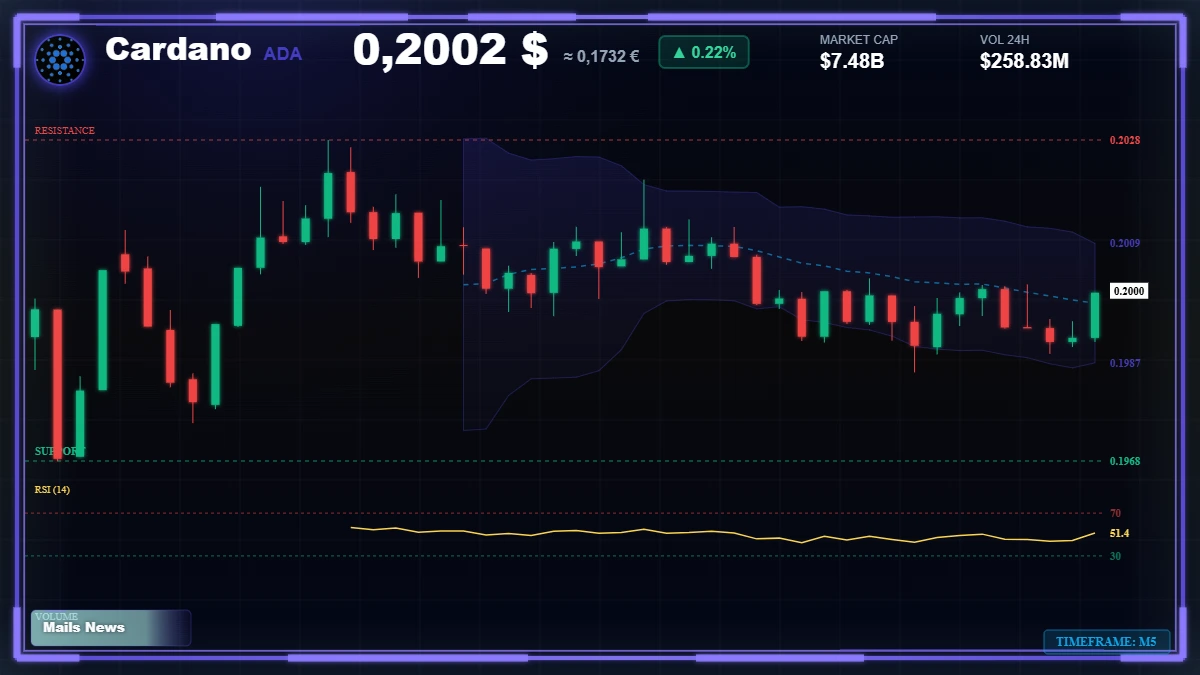Click the $7.48B market cap value
The width and height of the screenshot is (1200, 675).
852,61
